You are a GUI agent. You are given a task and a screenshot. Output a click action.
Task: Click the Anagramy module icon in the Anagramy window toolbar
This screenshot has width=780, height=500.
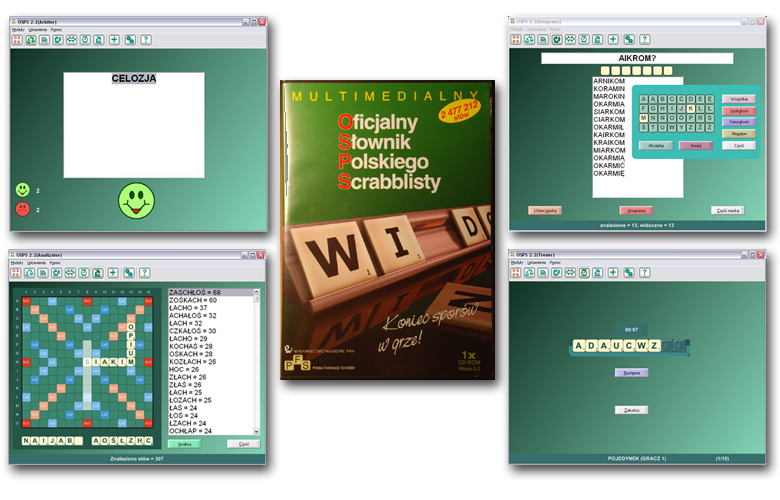click(x=557, y=39)
